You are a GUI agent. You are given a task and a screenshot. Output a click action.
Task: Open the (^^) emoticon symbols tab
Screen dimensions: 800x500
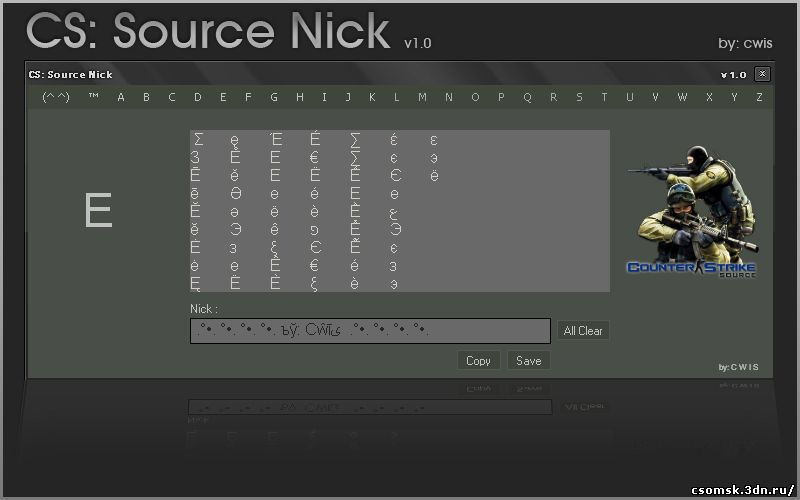[x=55, y=97]
